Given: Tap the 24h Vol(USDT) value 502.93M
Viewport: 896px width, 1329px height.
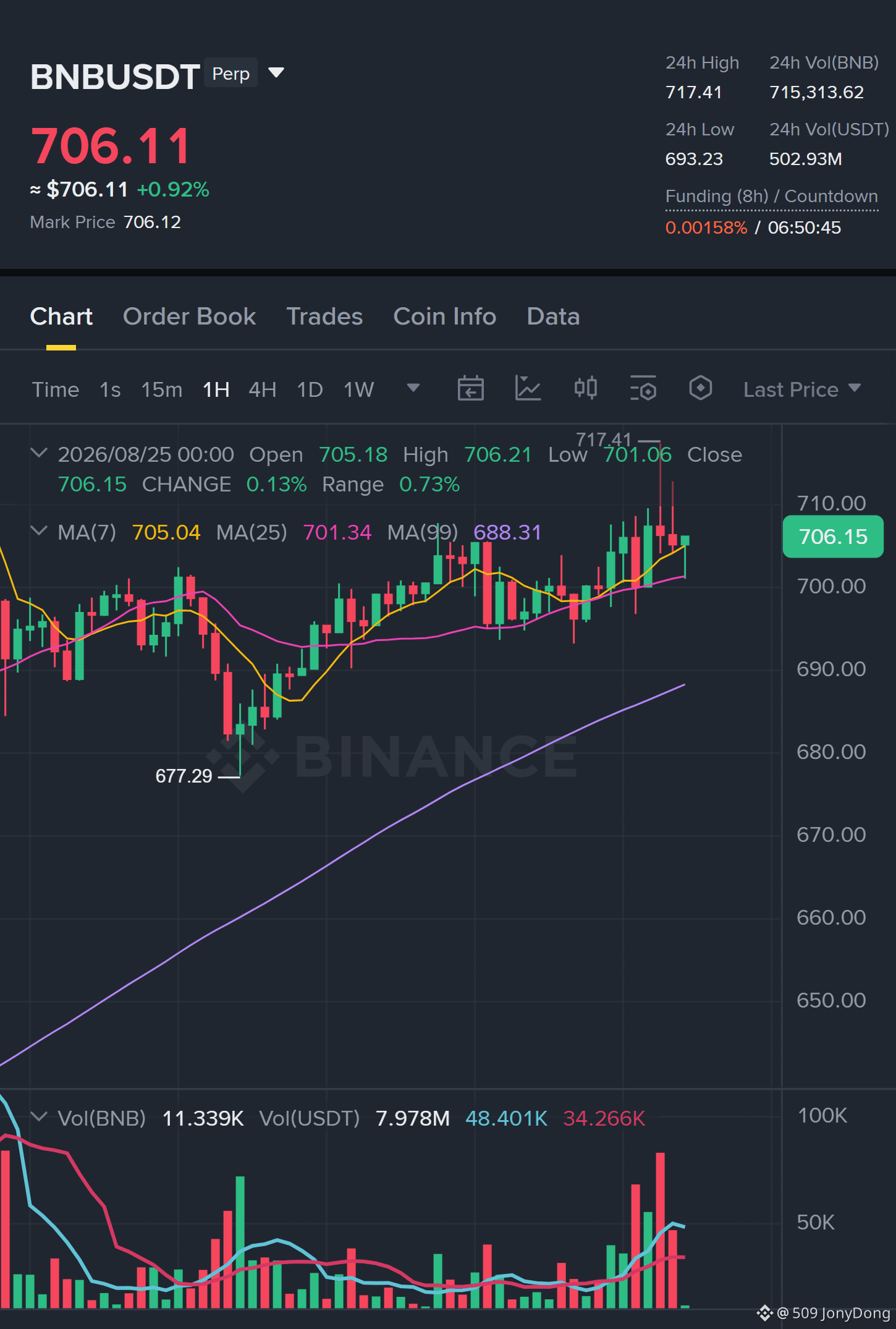Looking at the screenshot, I should (x=806, y=159).
